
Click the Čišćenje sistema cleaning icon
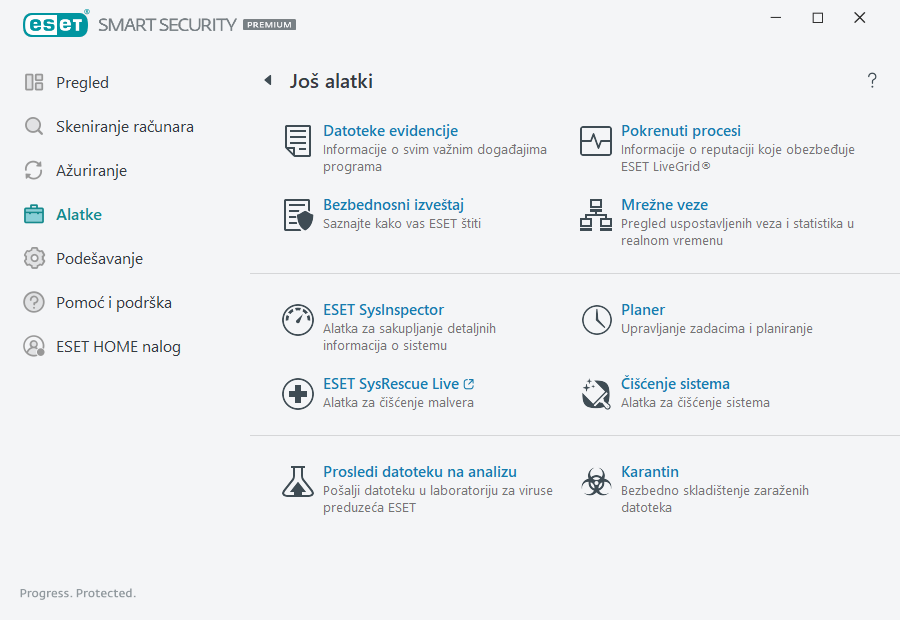596,394
